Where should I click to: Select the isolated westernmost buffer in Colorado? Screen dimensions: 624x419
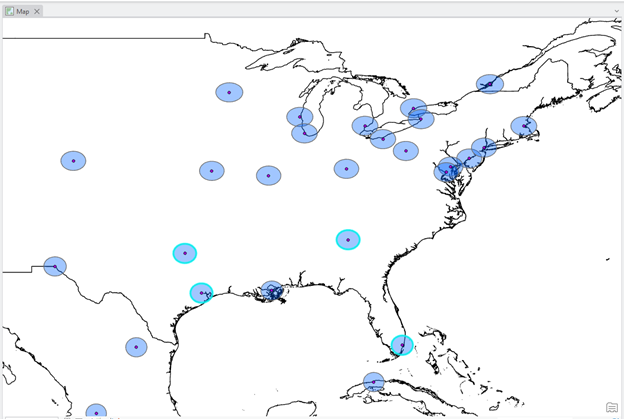(x=73, y=161)
